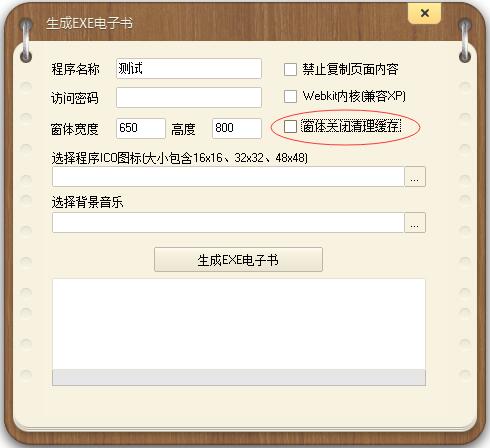Viewport: 490px width, 448px height.
Task: Close the 生成EXE电子书 dialog window
Action: point(424,13)
